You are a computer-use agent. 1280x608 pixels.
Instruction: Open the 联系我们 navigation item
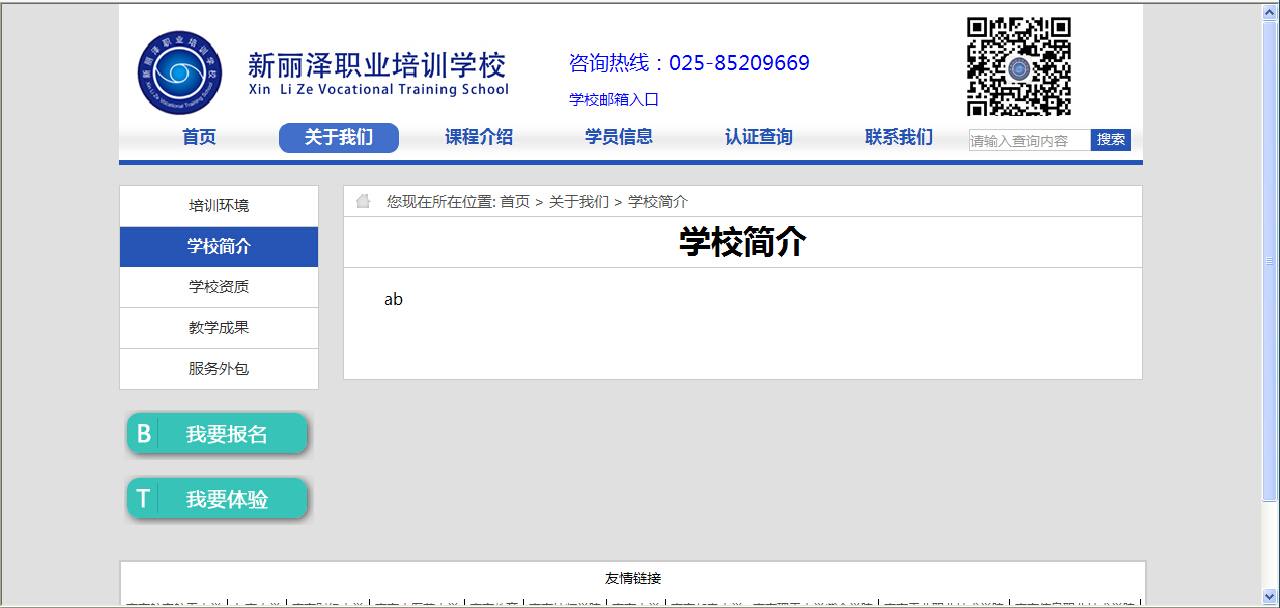pyautogui.click(x=899, y=138)
